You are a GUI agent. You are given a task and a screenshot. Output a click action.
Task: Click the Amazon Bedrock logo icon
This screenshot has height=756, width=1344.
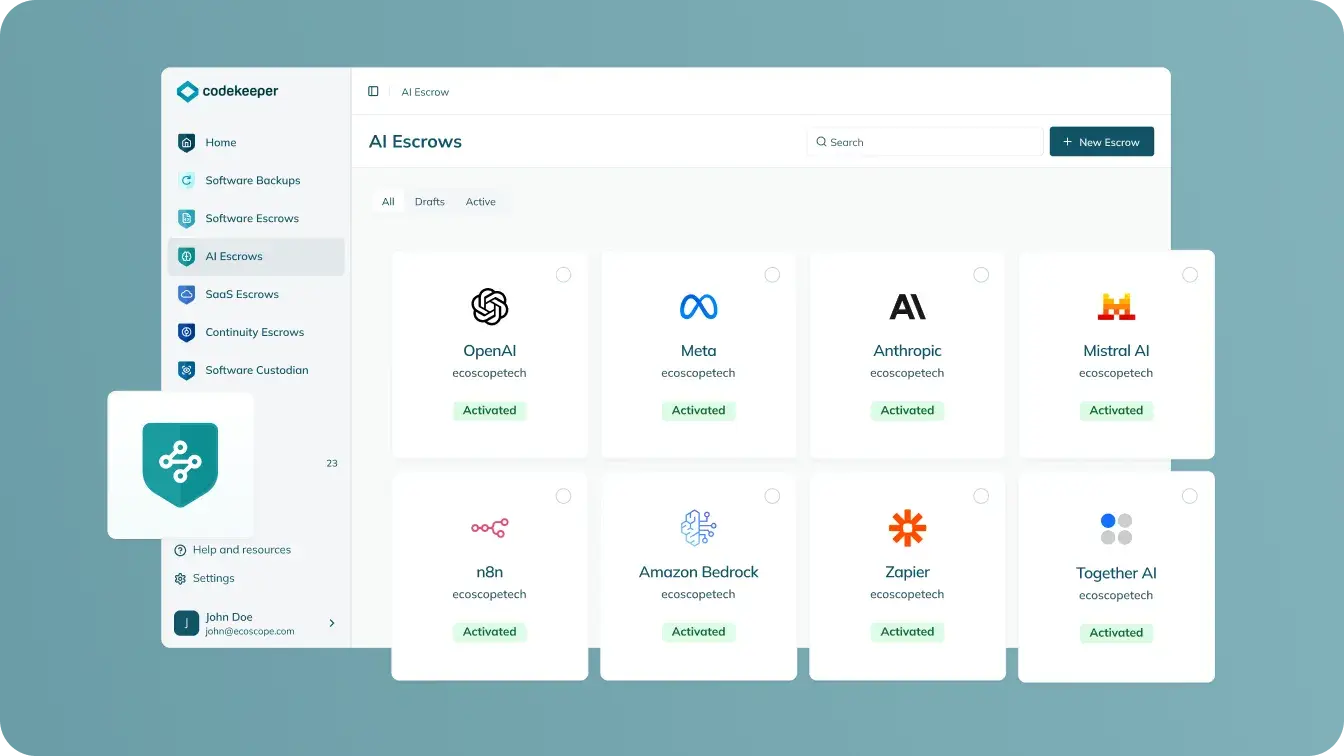pos(698,527)
